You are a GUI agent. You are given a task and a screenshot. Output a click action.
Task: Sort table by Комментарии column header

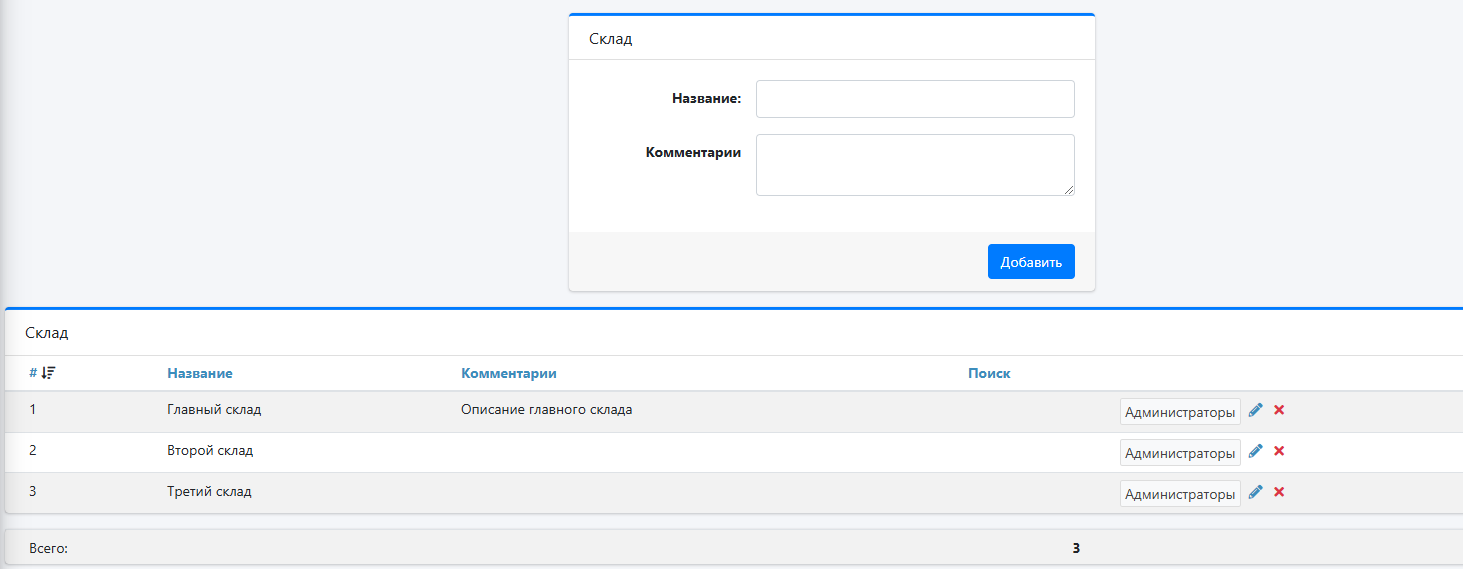pyautogui.click(x=509, y=373)
